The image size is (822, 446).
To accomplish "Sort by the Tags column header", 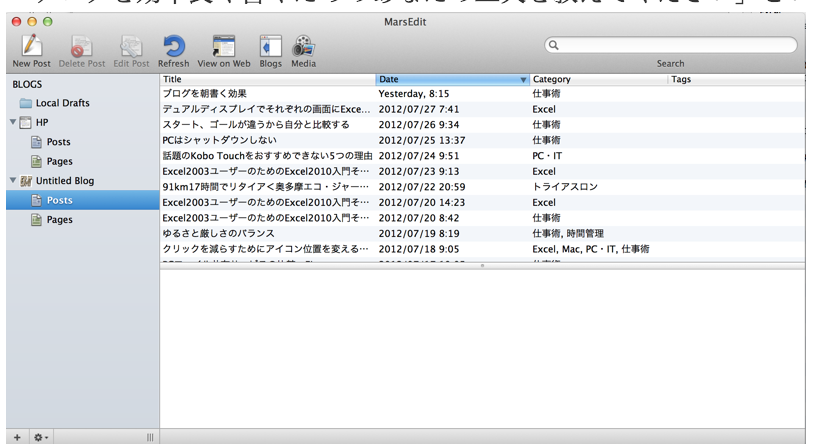I will (737, 79).
